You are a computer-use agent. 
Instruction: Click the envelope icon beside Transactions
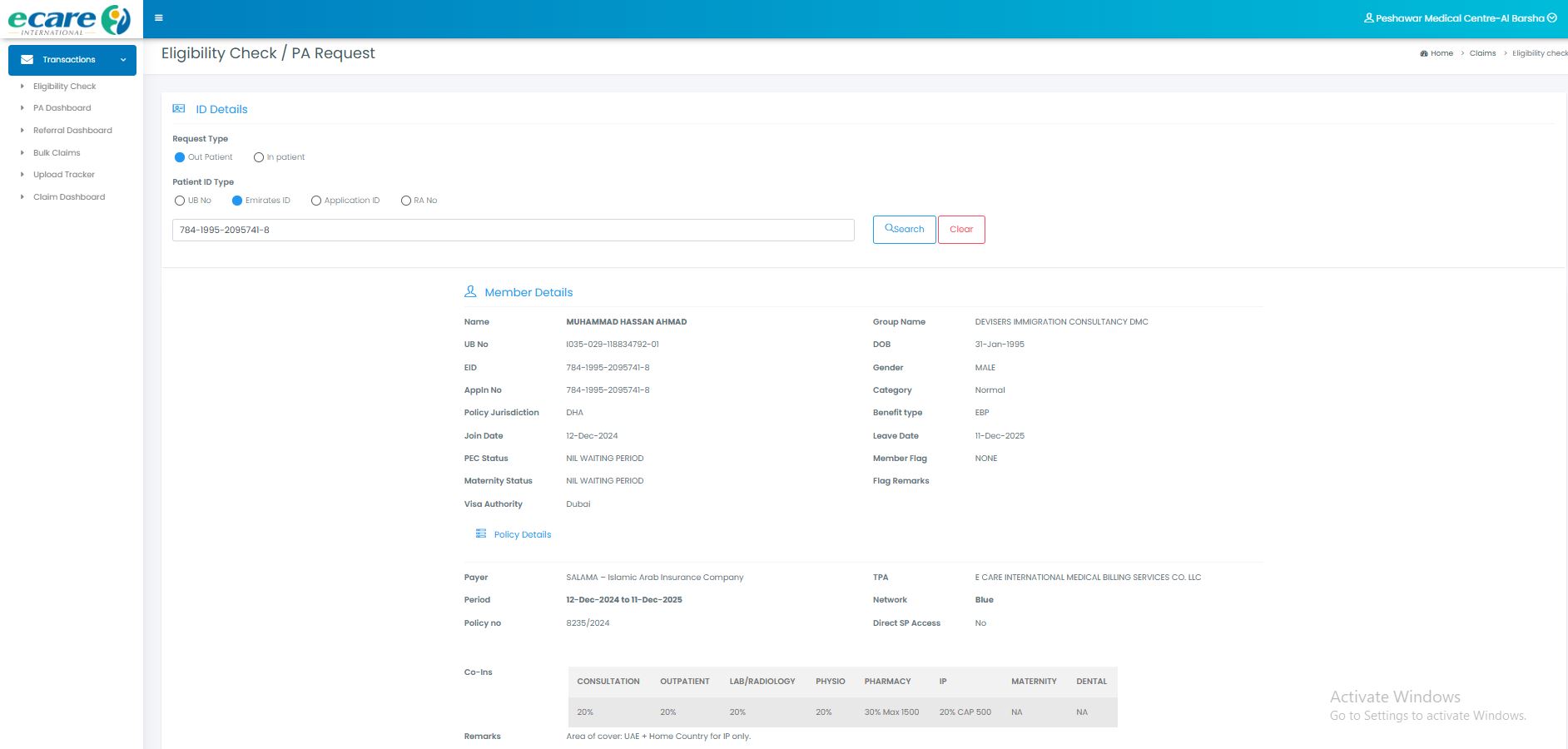27,60
